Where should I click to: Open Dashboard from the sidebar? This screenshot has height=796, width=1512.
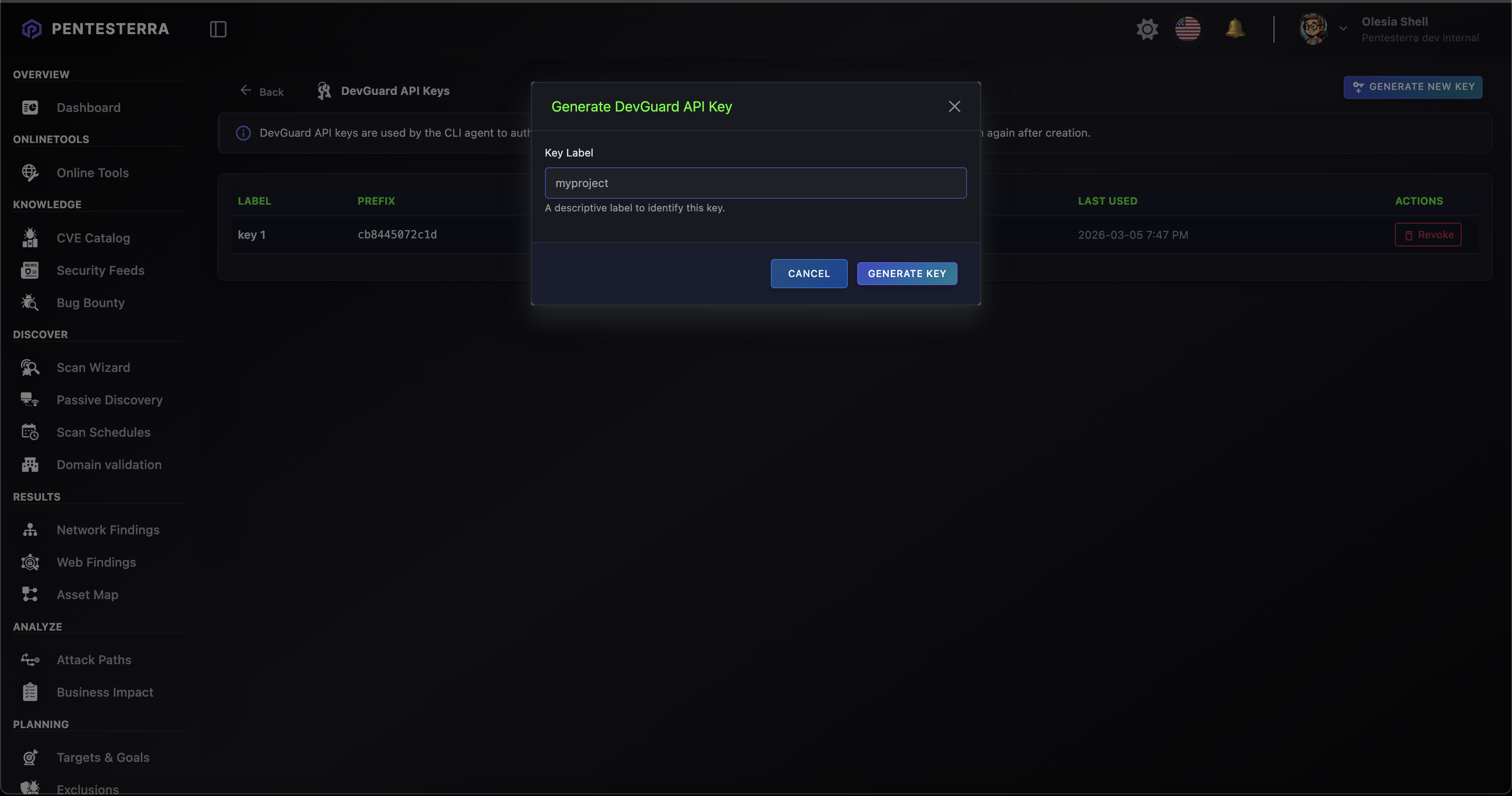pos(88,108)
